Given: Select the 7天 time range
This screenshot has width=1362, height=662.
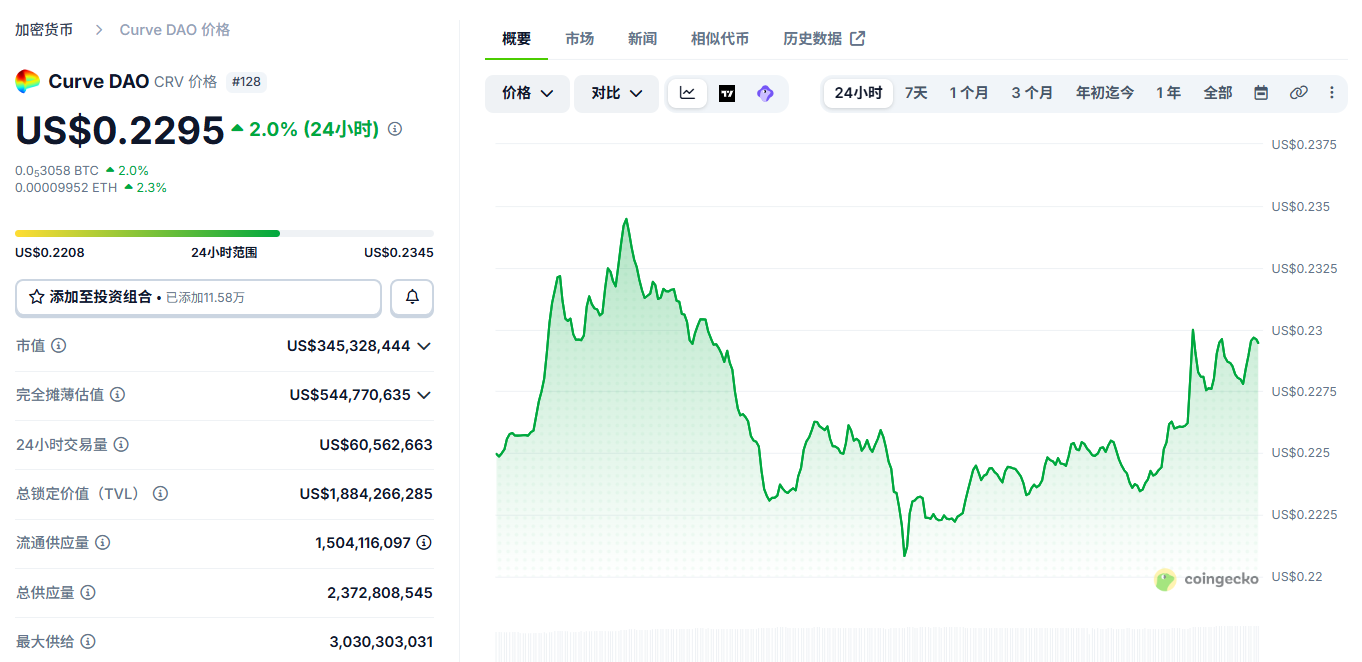Looking at the screenshot, I should pyautogui.click(x=916, y=93).
